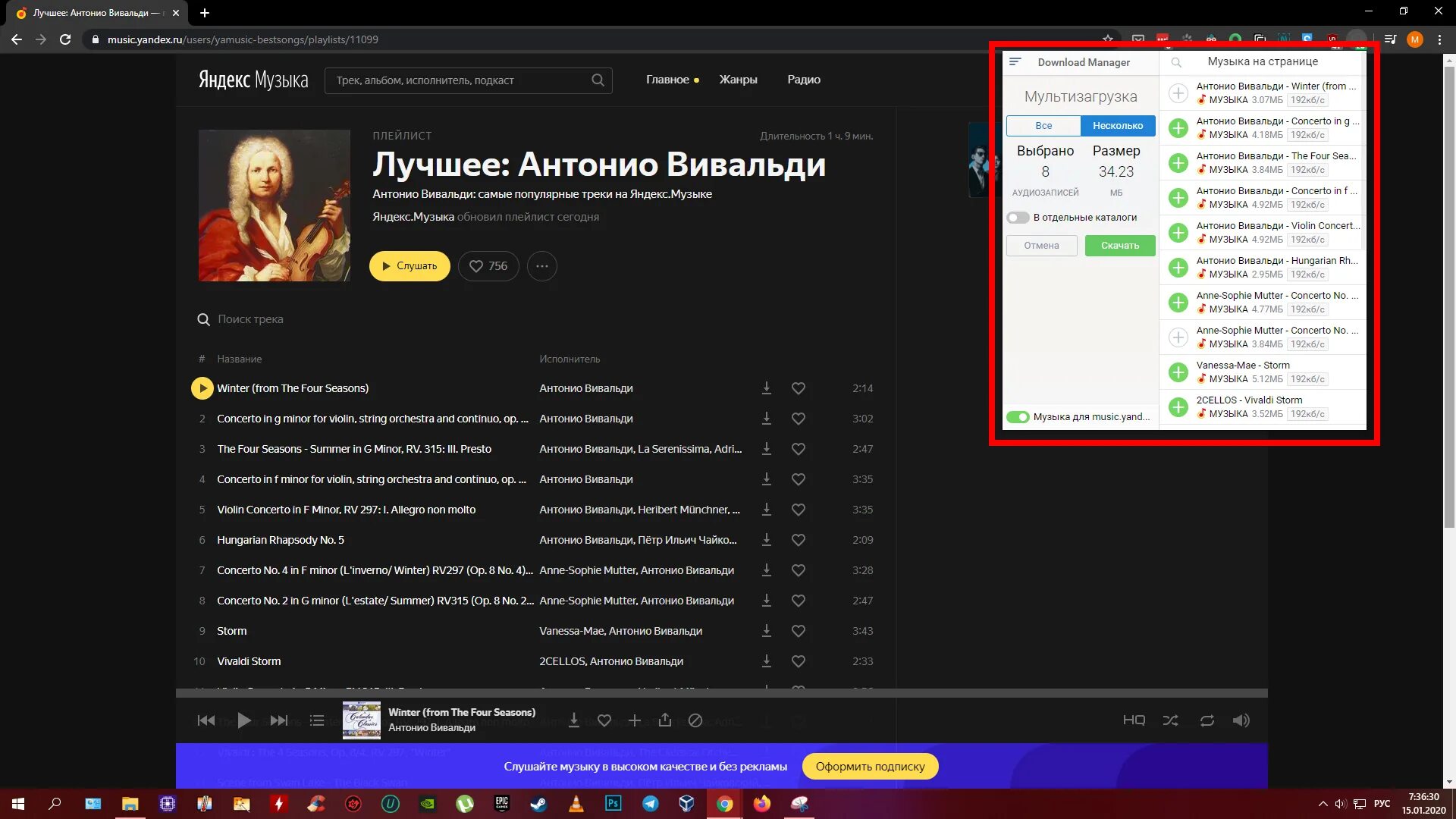Click the download icon for Storm track
Image resolution: width=1456 pixels, height=819 pixels.
pyautogui.click(x=767, y=630)
